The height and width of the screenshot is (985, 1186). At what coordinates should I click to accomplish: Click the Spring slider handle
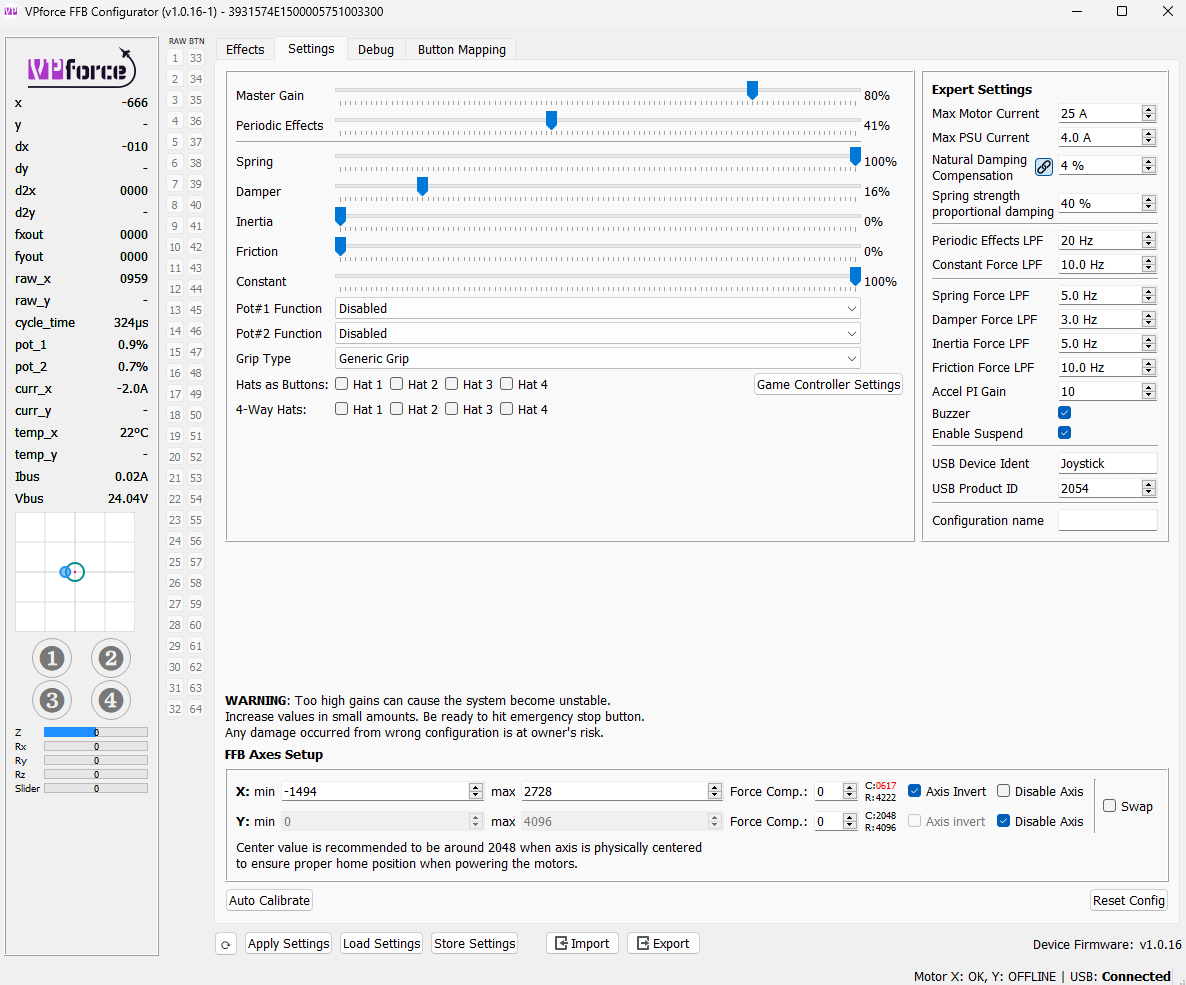click(855, 157)
